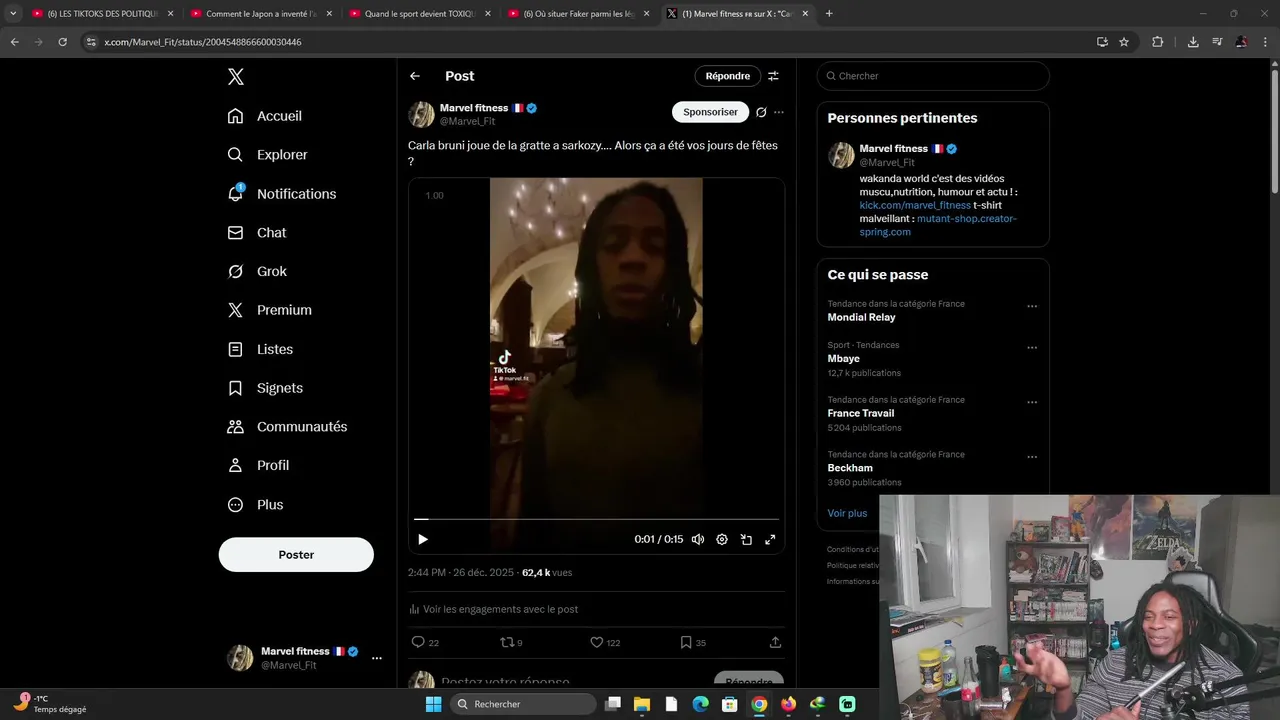
Task: Click the address bar URL
Action: tap(203, 42)
